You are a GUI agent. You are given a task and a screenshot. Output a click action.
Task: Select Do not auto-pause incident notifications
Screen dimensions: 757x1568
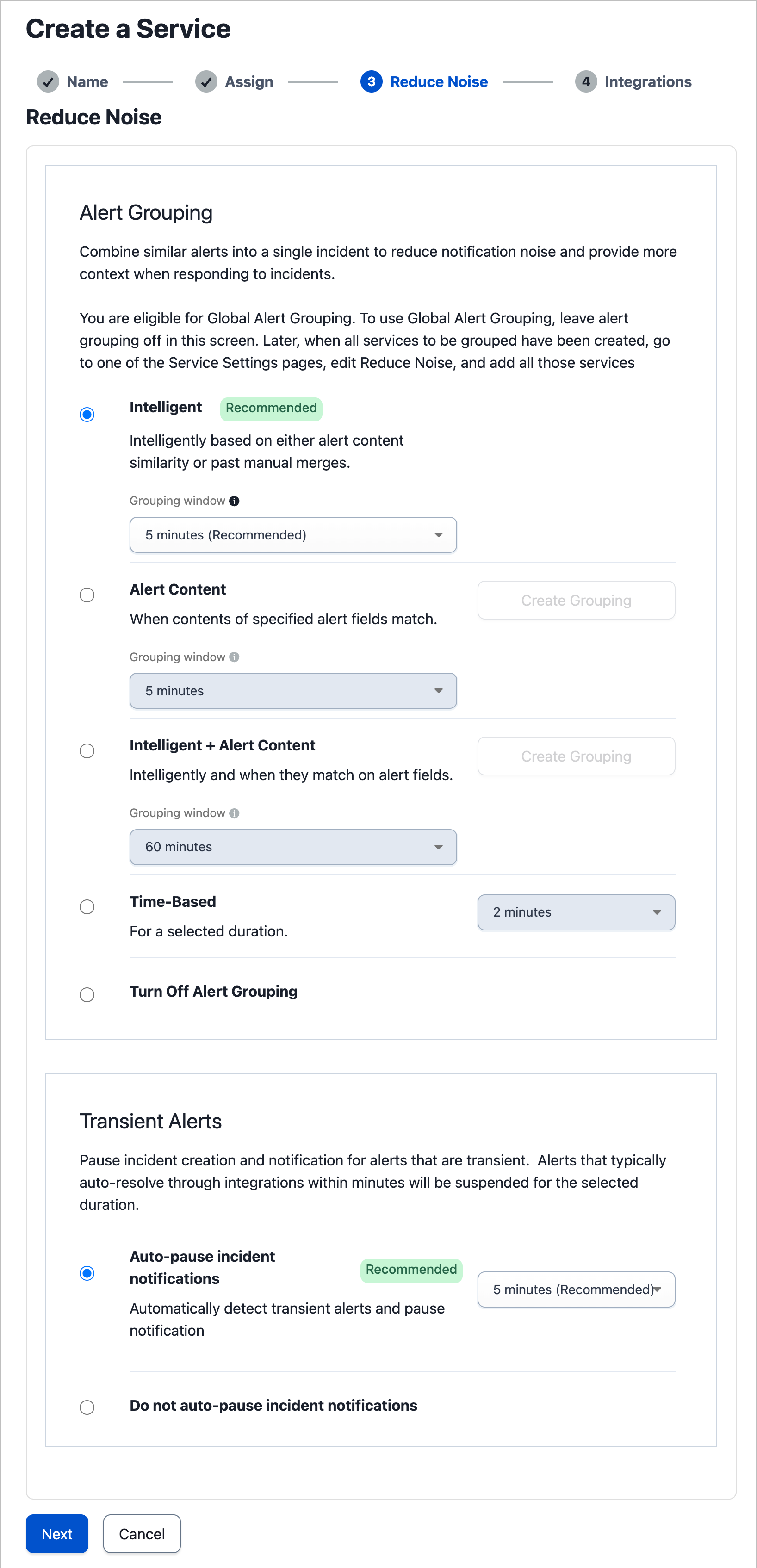click(87, 1407)
